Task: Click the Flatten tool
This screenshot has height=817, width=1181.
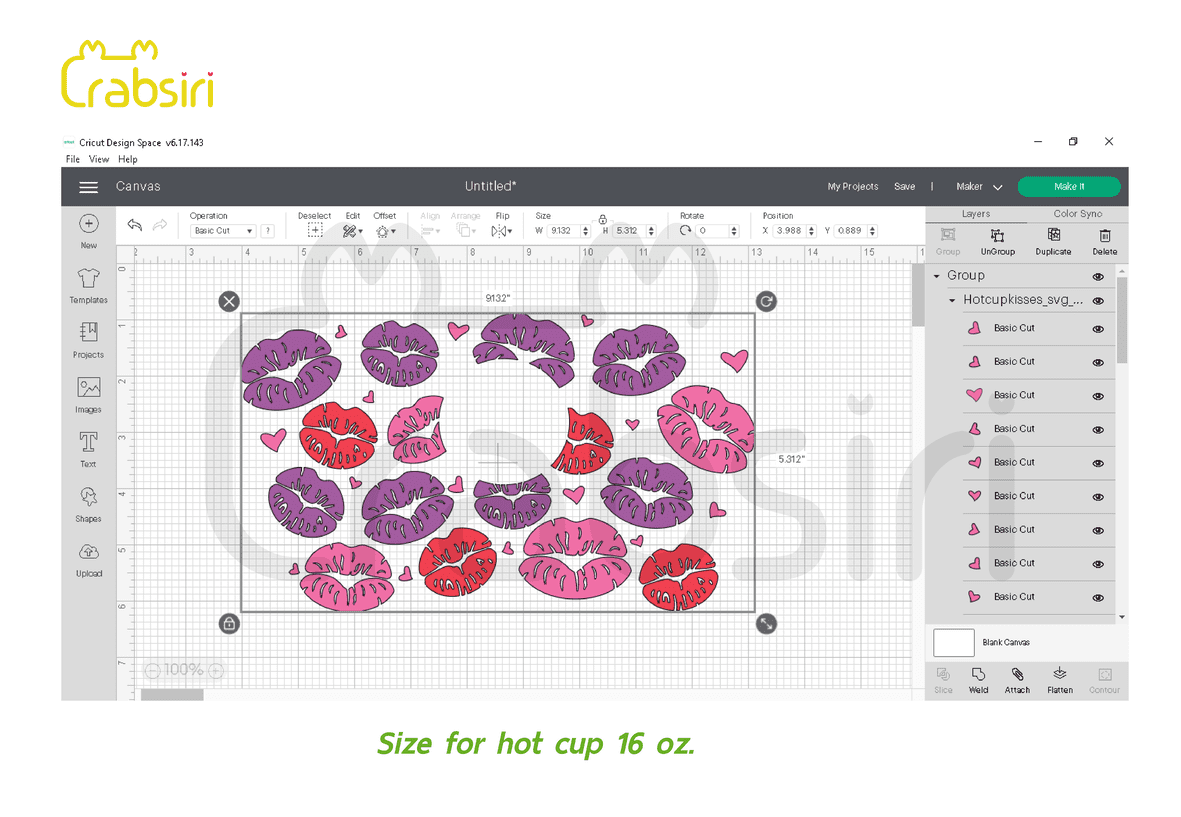Action: 1060,680
